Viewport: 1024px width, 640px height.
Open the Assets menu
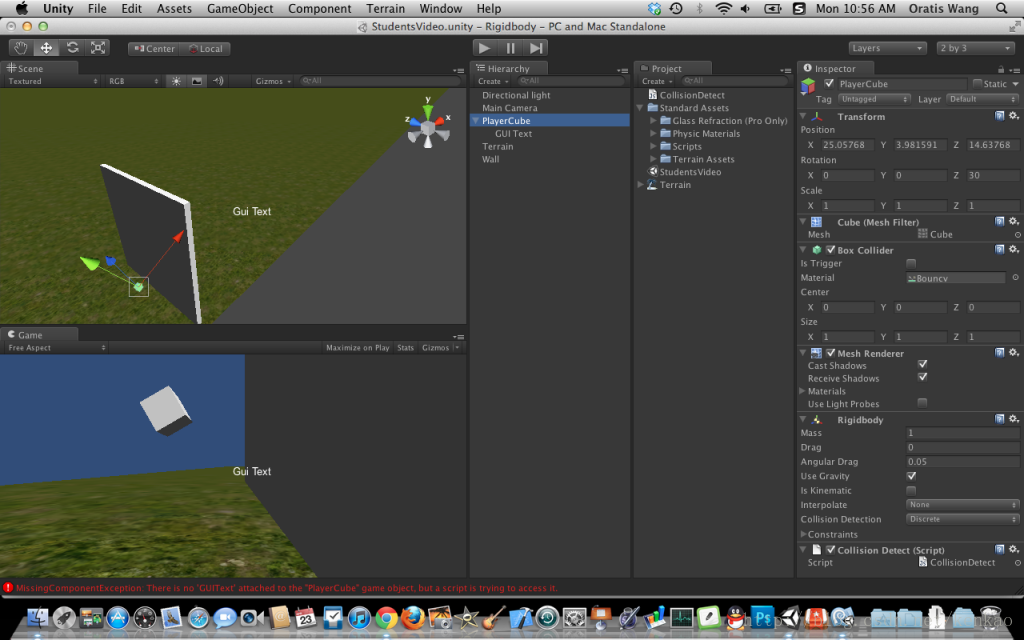coord(174,8)
